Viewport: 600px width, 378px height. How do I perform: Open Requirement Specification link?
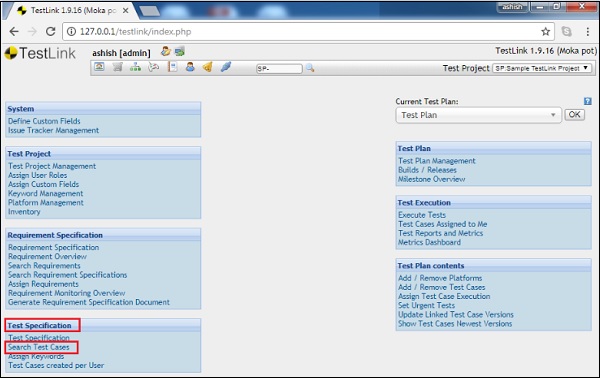coord(54,248)
